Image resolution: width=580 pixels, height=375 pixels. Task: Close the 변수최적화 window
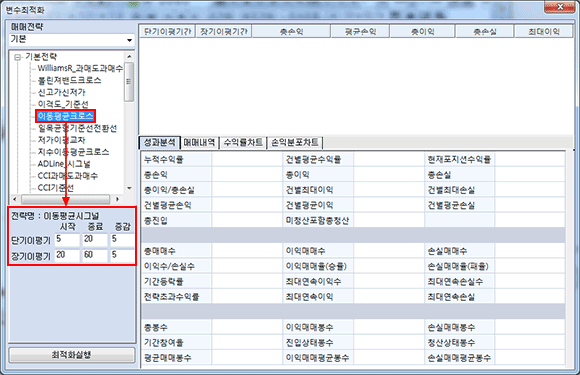point(559,7)
